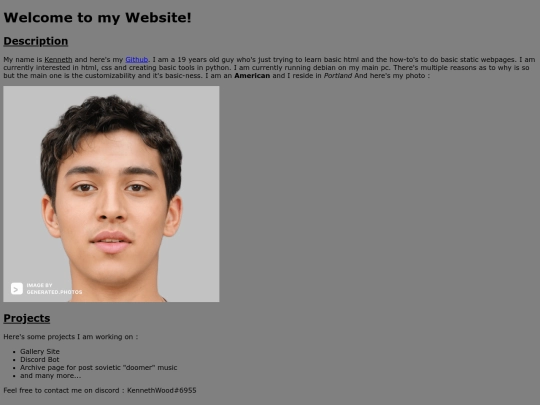Click the Discord Bot list item
Screen dimensions: 540x405
pos(40,360)
